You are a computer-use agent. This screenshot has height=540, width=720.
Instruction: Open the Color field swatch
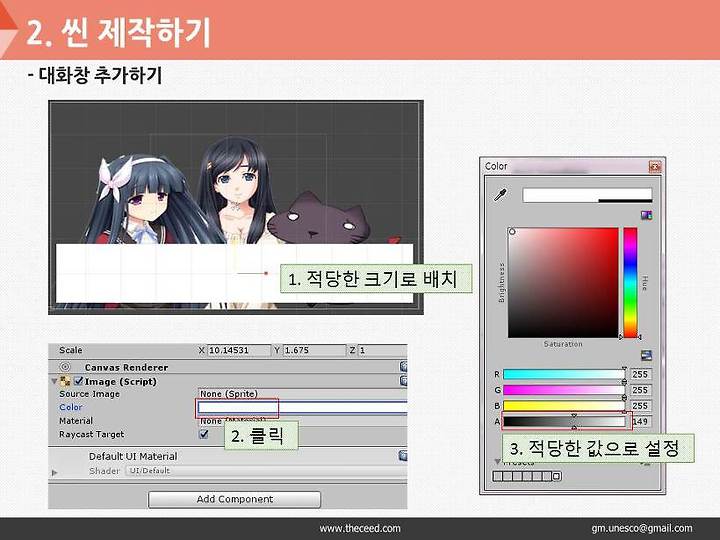(x=302, y=407)
